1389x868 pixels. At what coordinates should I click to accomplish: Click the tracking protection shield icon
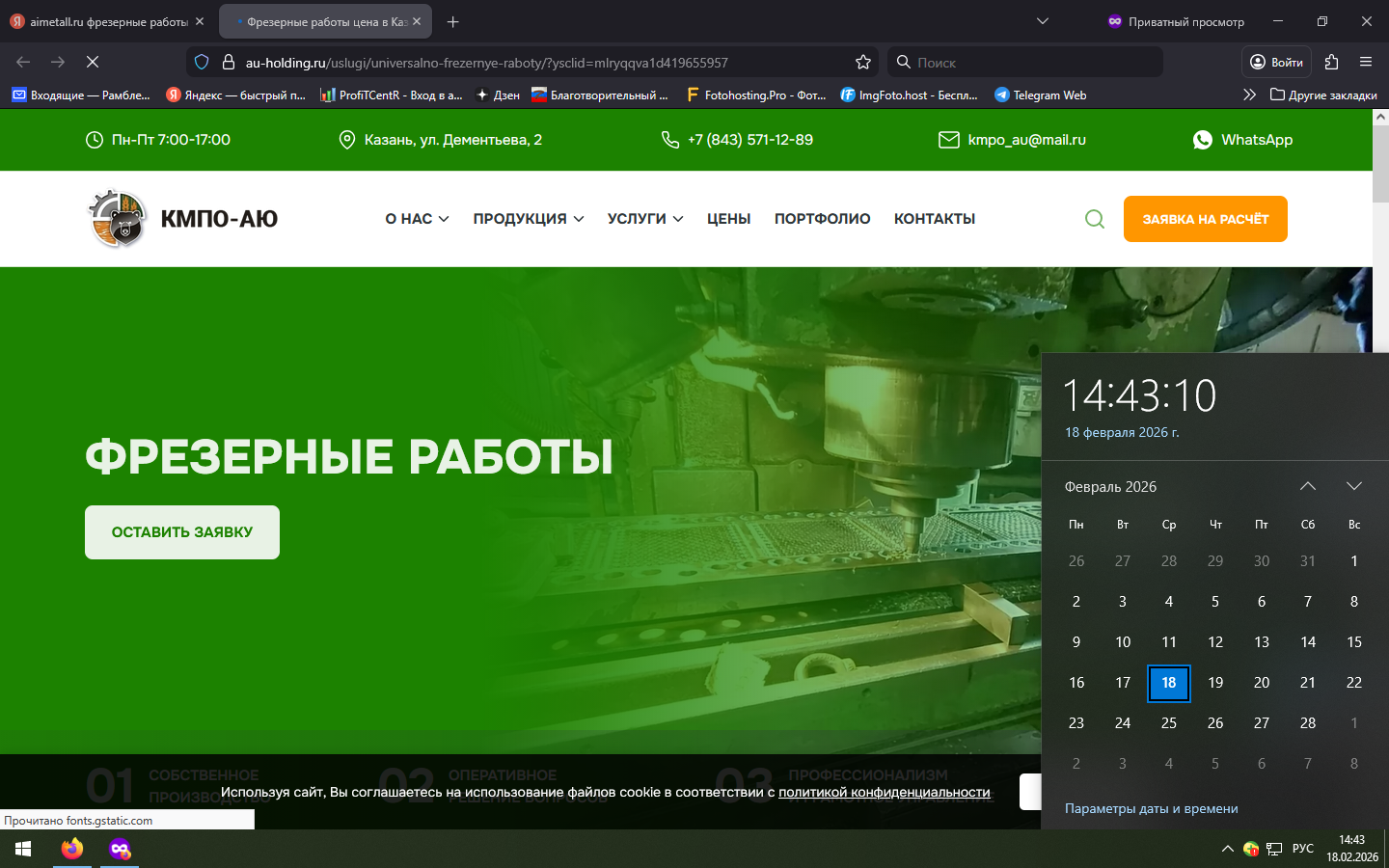pos(202,63)
